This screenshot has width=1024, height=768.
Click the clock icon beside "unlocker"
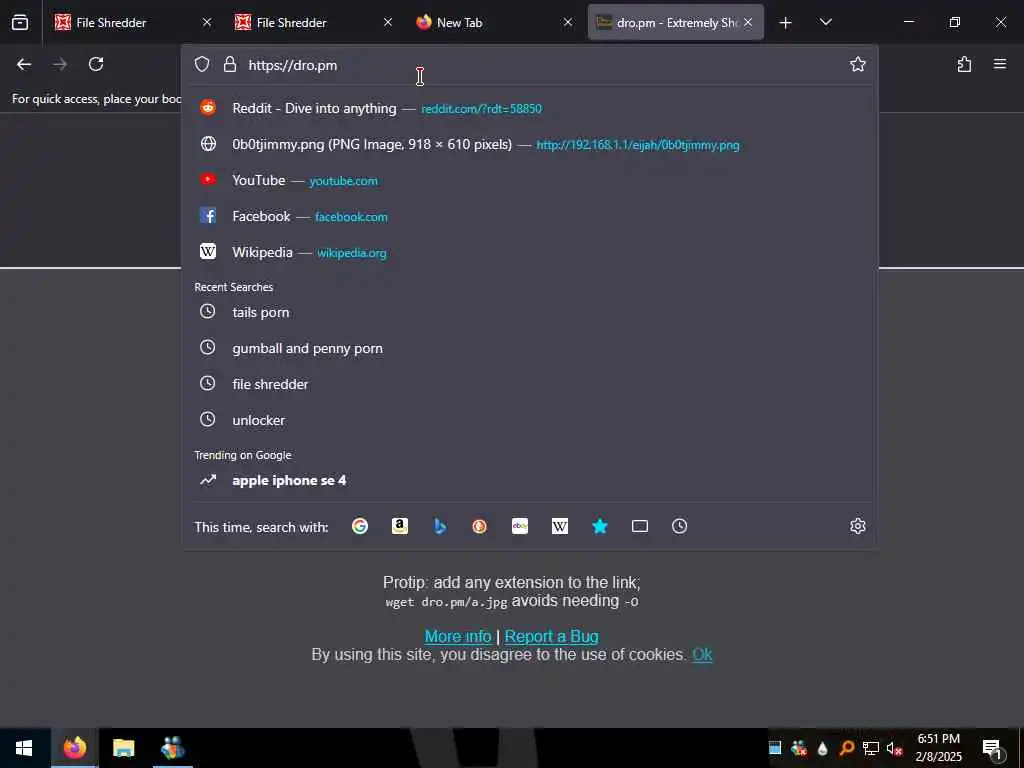pyautogui.click(x=208, y=419)
